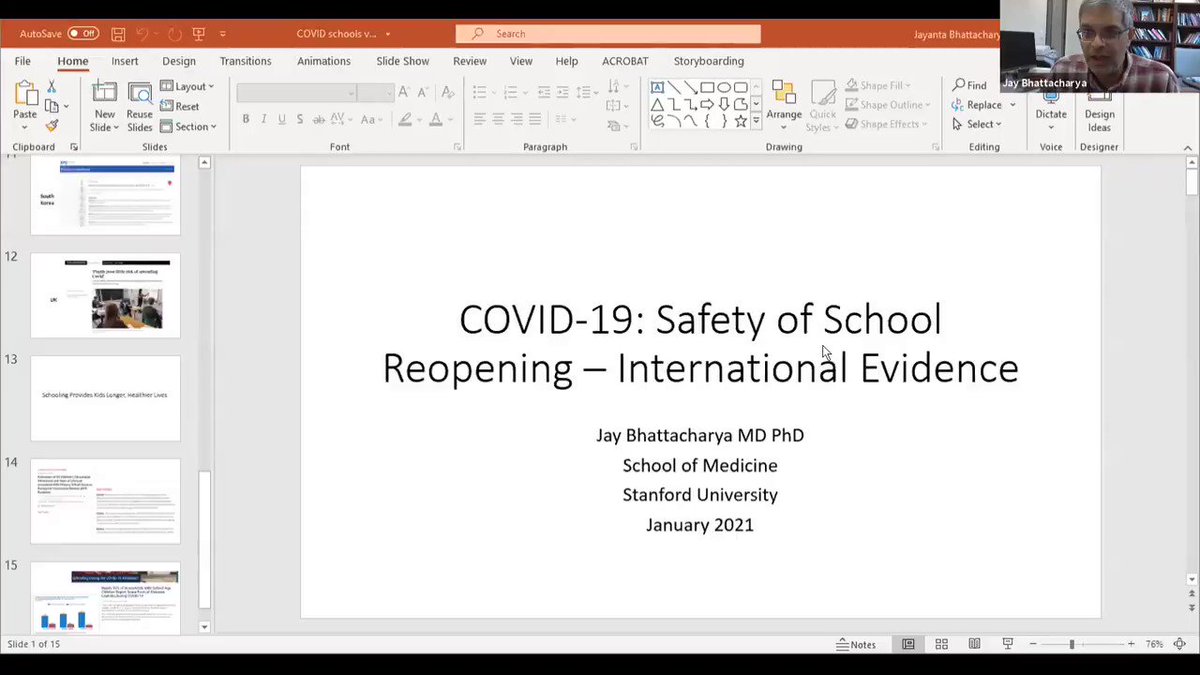Click the Redo icon
Image resolution: width=1200 pixels, height=675 pixels.
point(175,33)
